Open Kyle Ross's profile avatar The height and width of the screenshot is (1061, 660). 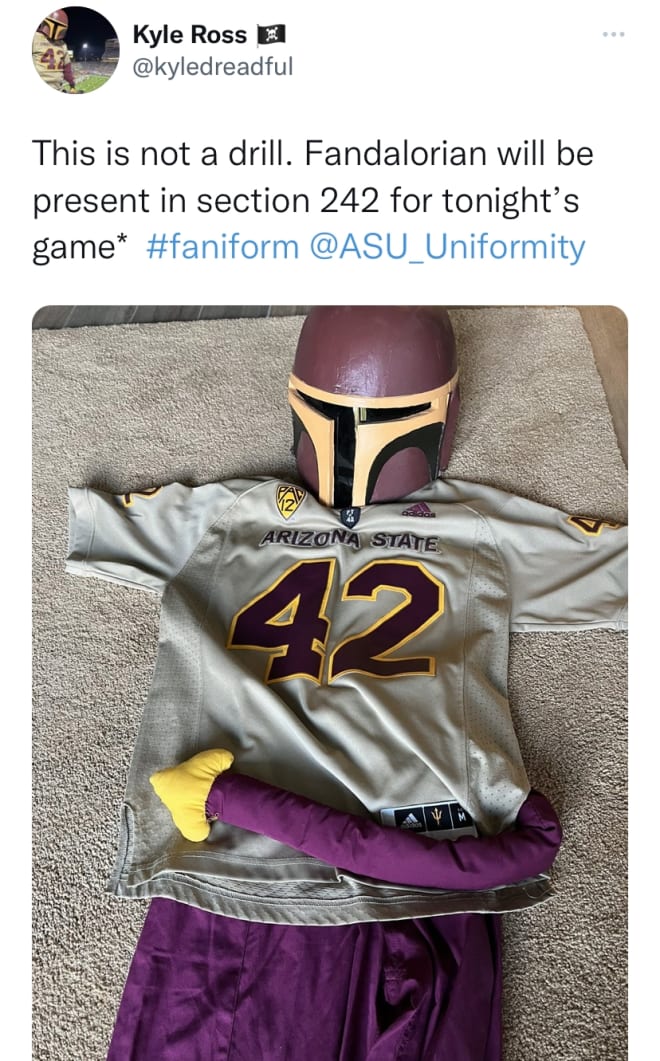pos(75,50)
